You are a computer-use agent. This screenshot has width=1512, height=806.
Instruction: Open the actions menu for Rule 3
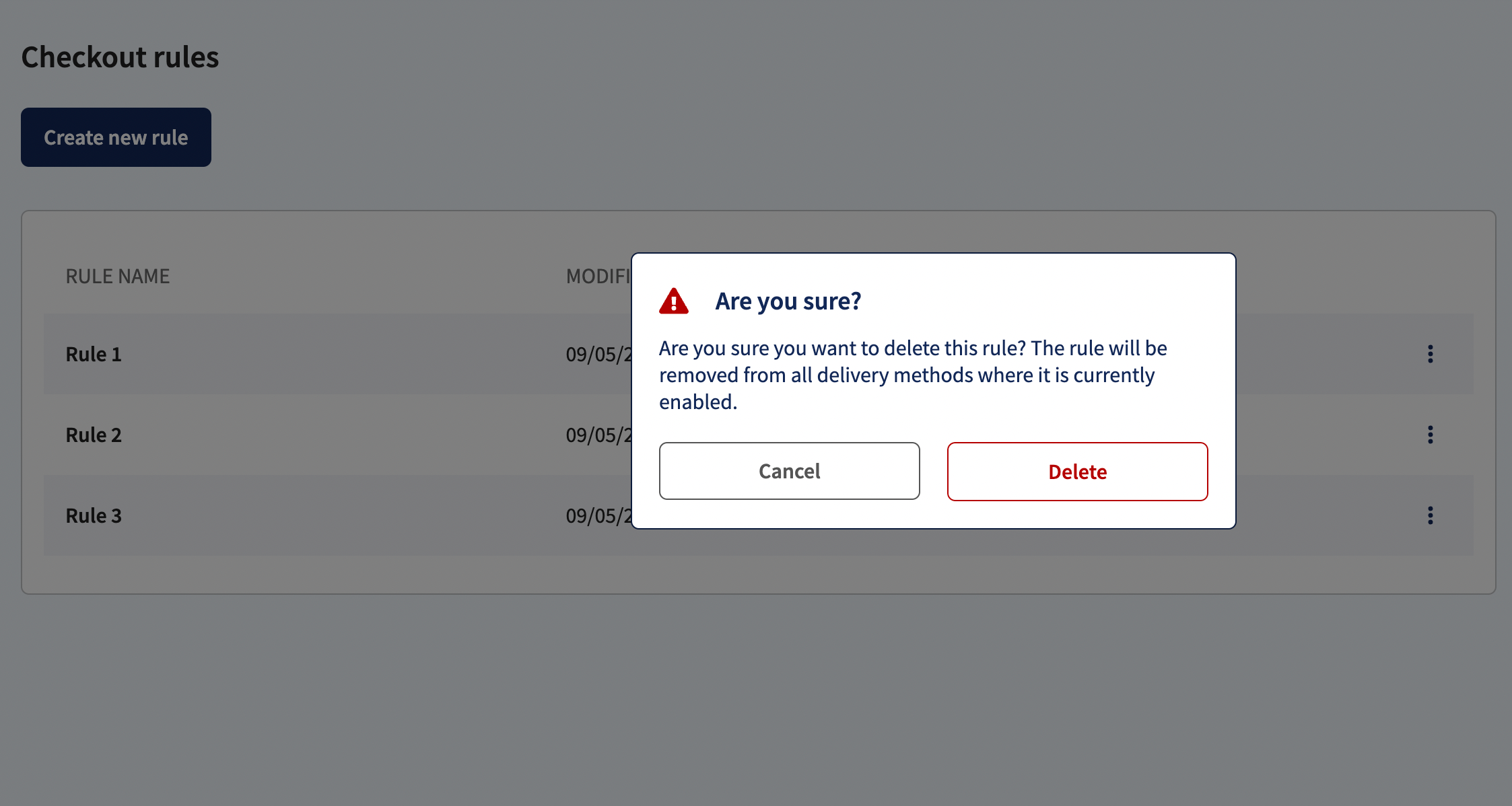click(x=1430, y=516)
